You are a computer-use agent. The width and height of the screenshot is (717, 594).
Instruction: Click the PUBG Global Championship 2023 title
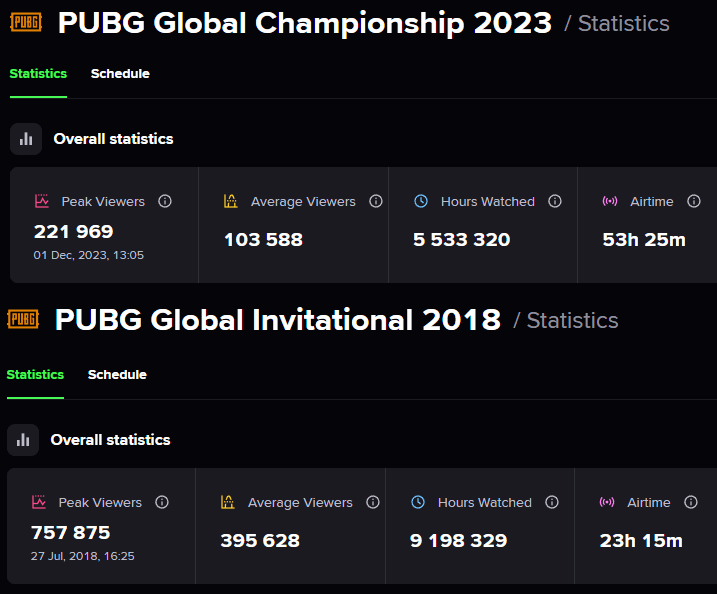click(304, 23)
